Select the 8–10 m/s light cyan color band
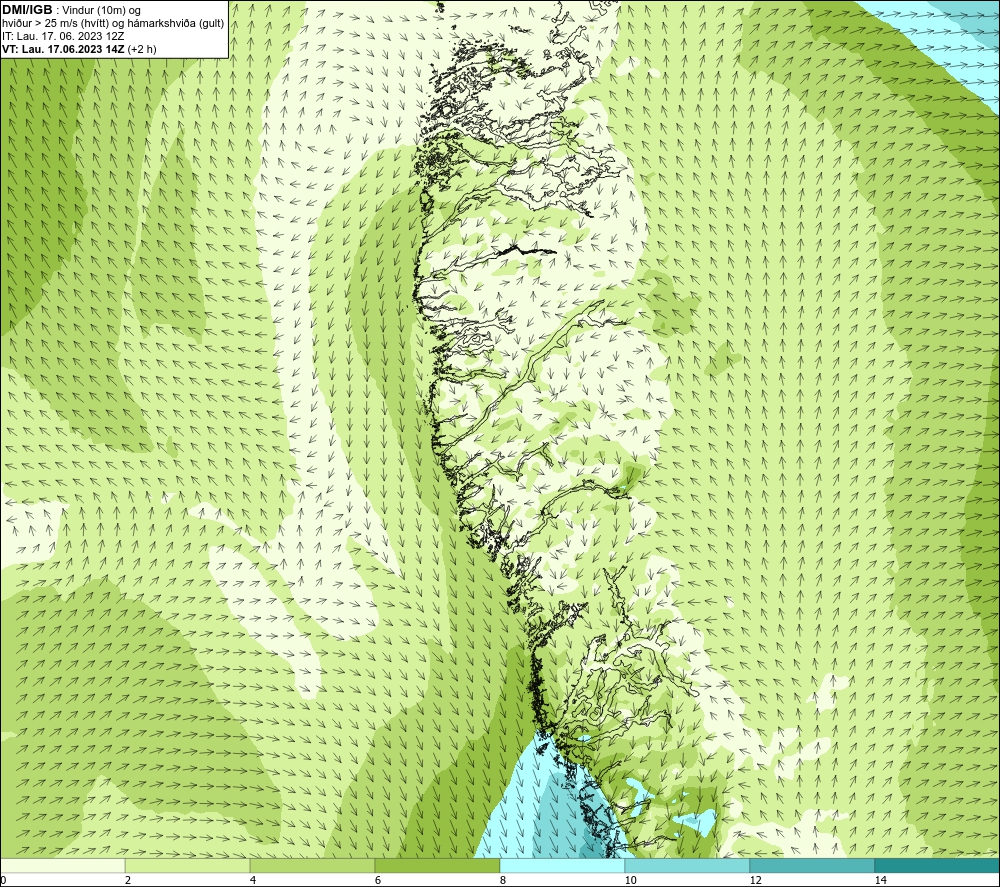Viewport: 1000px width, 887px height. [562, 865]
